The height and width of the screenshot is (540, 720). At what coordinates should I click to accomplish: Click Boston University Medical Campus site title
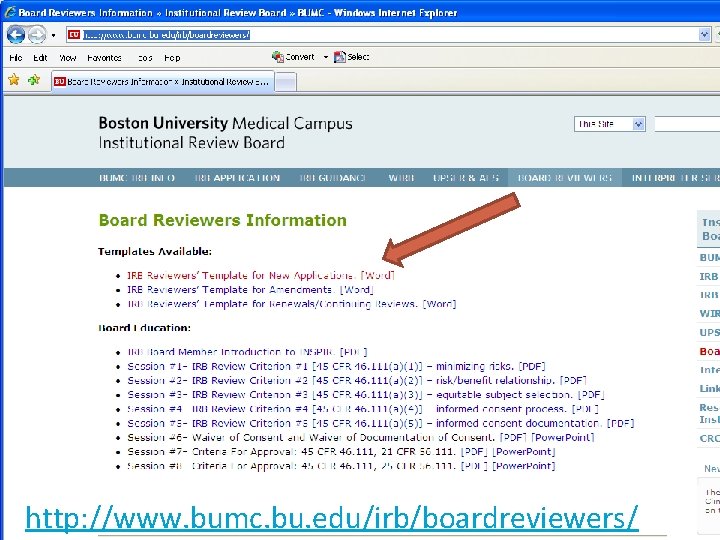click(225, 123)
